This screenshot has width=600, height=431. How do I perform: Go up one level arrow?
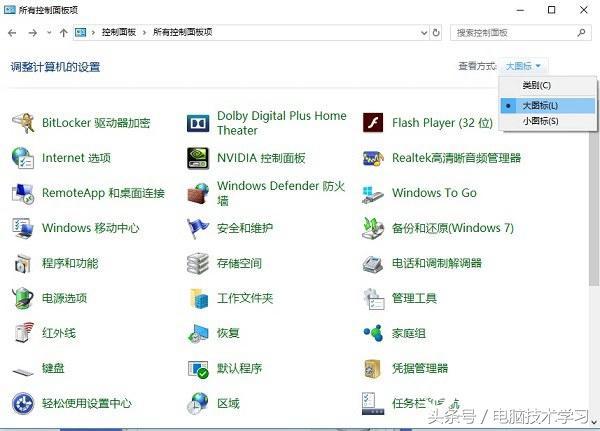click(64, 33)
